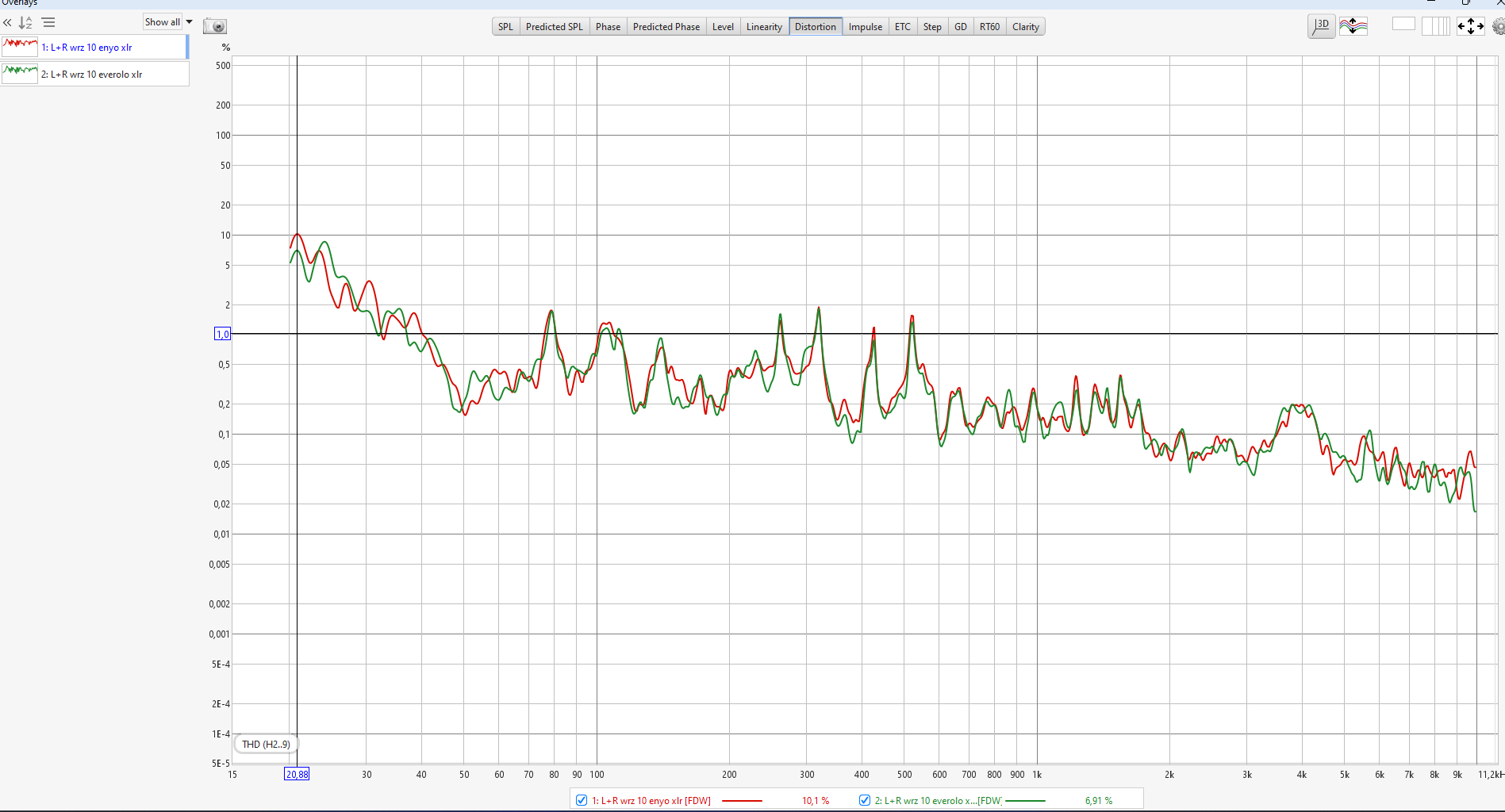This screenshot has width=1505, height=812.
Task: Click the 100 label on frequency axis
Action: click(x=597, y=775)
